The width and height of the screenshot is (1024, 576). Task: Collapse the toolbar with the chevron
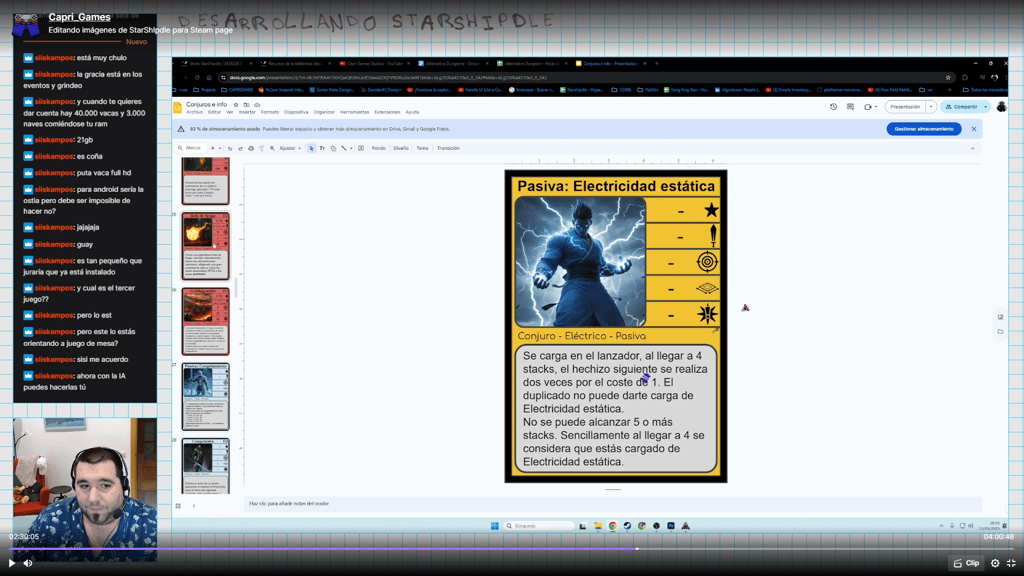[972, 148]
